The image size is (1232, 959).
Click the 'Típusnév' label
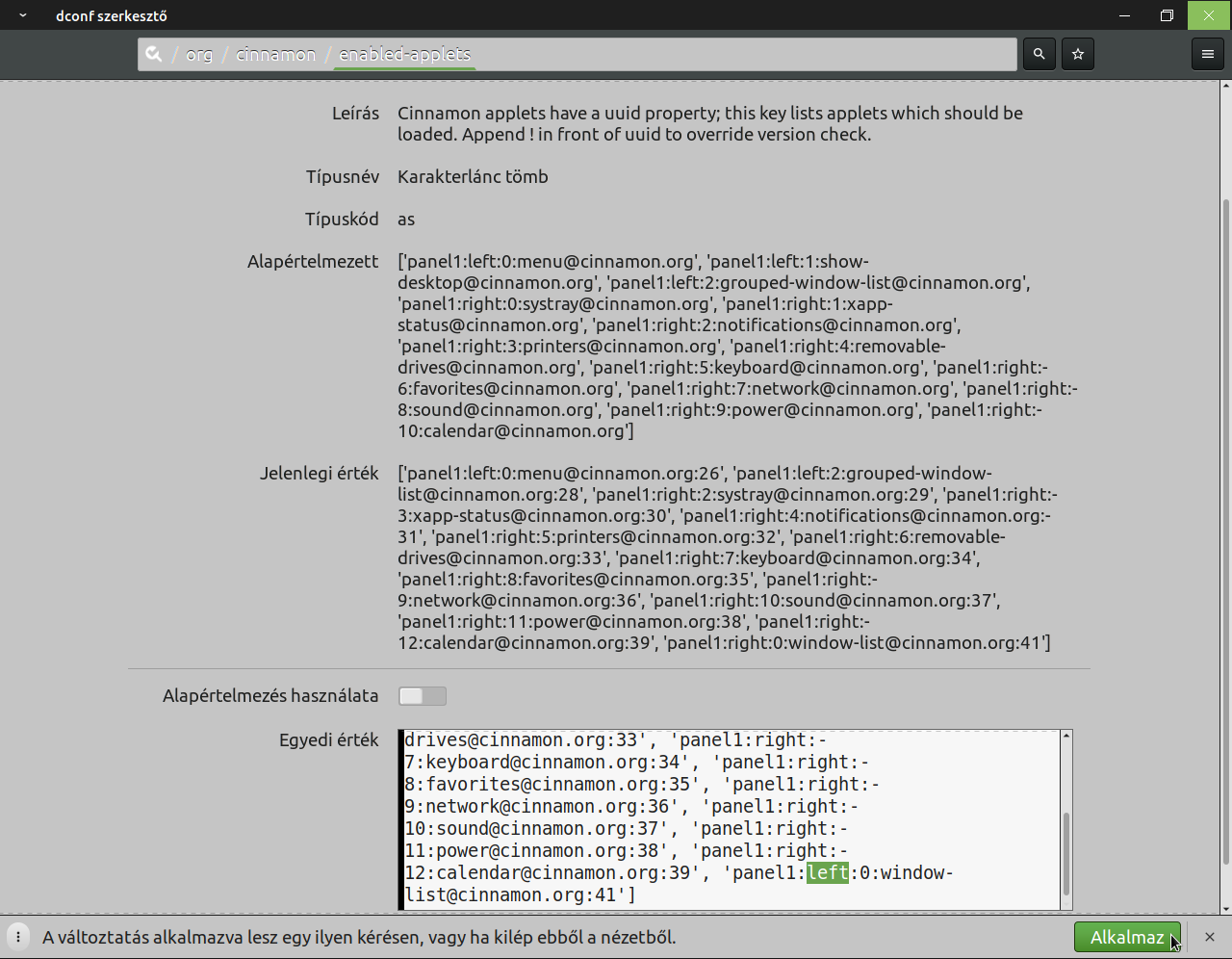click(342, 177)
